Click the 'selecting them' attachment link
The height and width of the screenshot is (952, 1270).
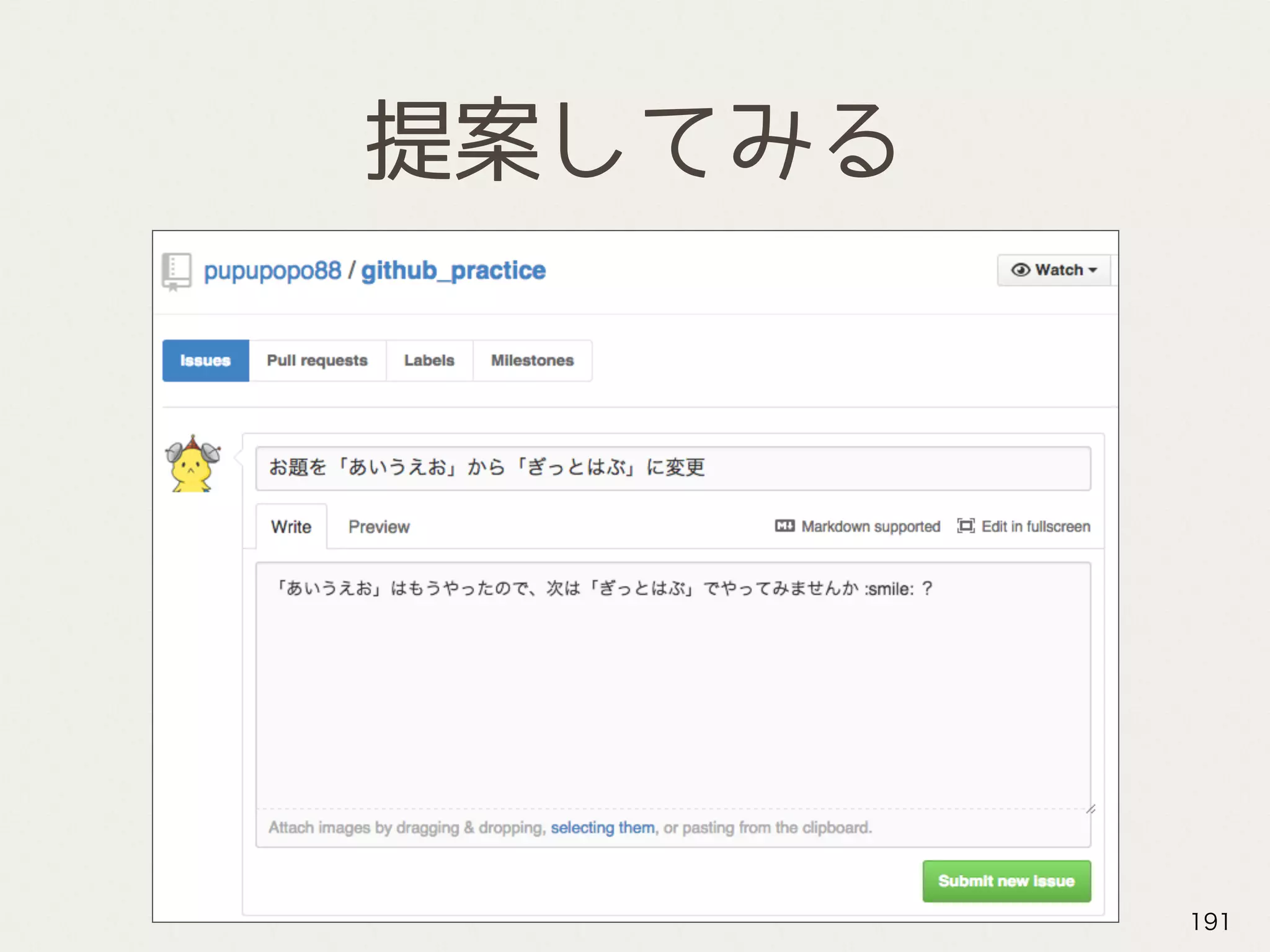pos(602,827)
